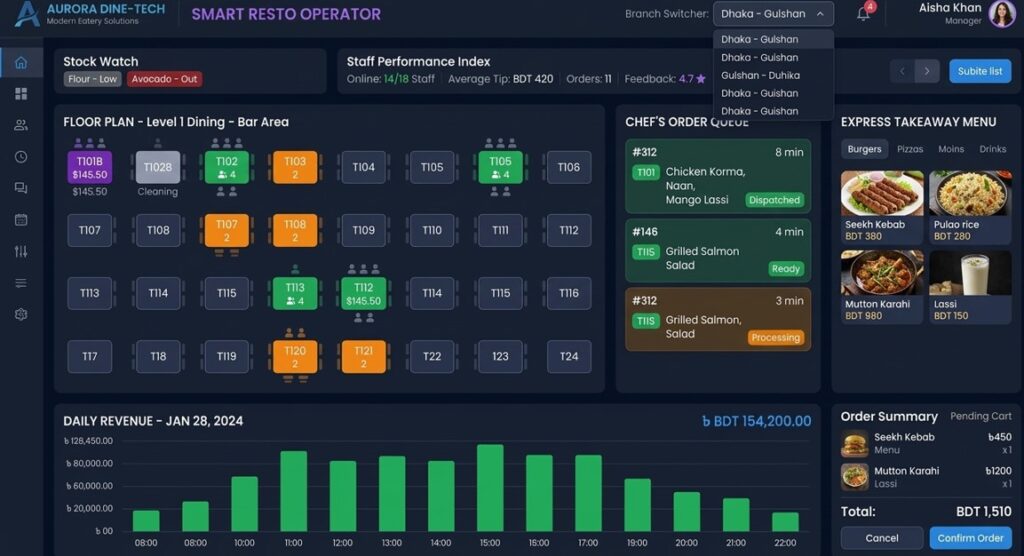Click the T101 table tag in order queue
Image resolution: width=1024 pixels, height=556 pixels.
645,172
